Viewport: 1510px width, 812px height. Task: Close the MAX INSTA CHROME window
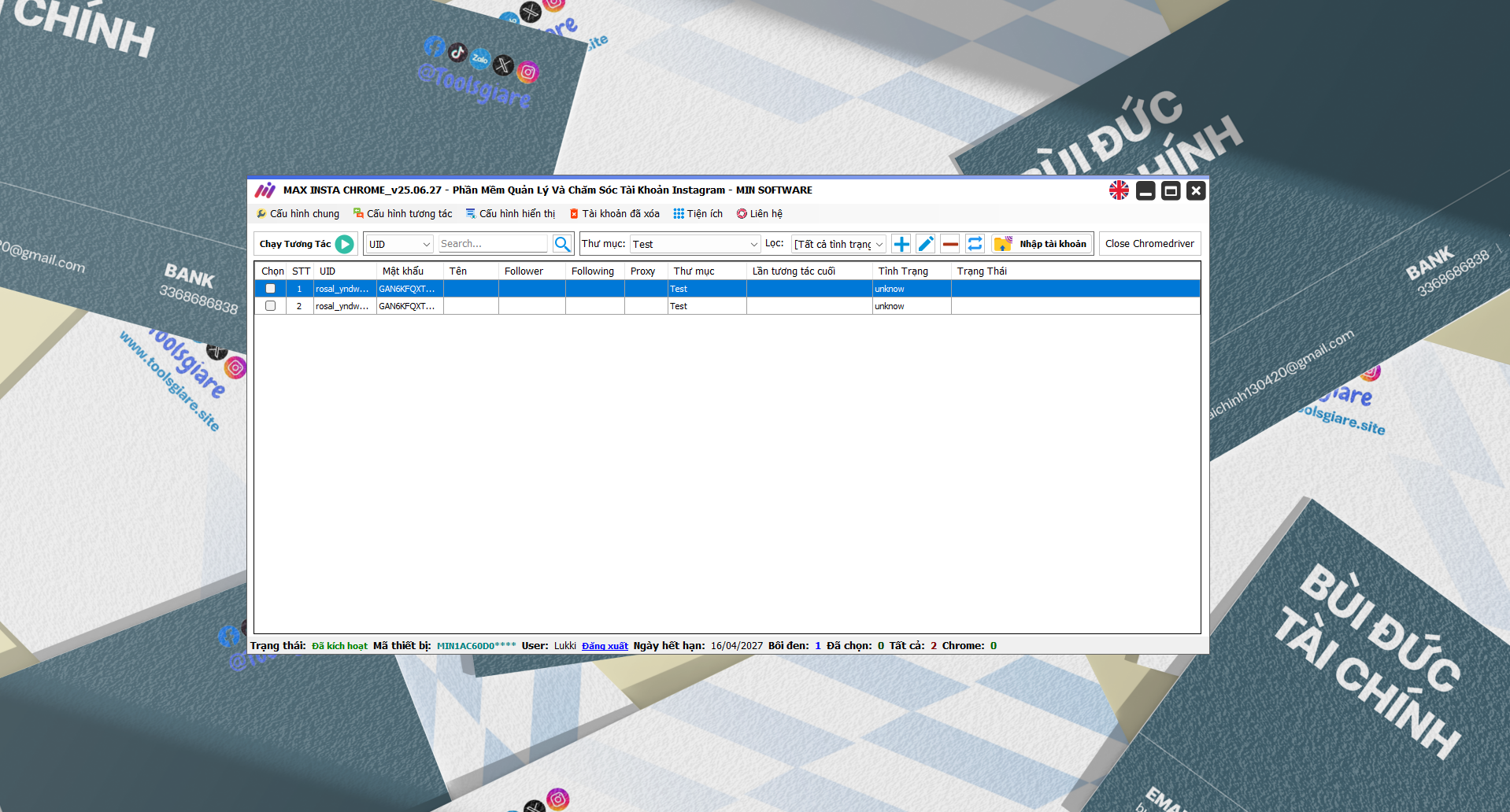tap(1196, 190)
